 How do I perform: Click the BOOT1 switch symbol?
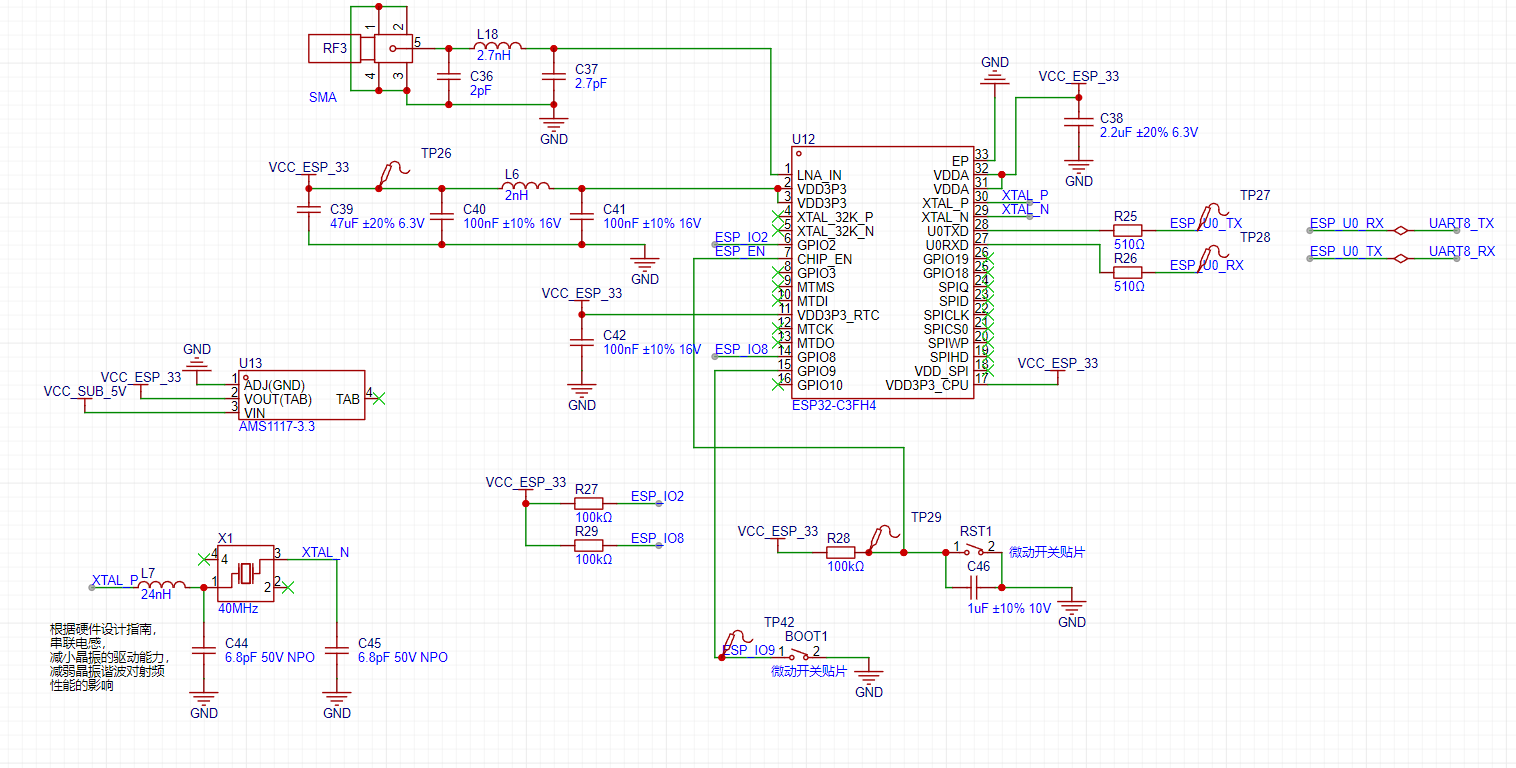[799, 654]
